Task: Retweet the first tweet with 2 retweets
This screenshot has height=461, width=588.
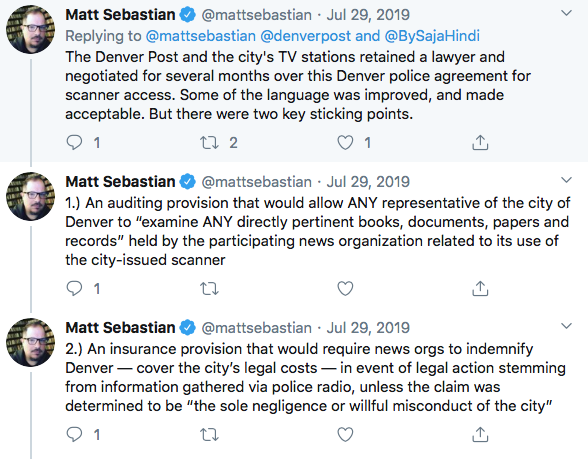Action: point(209,143)
